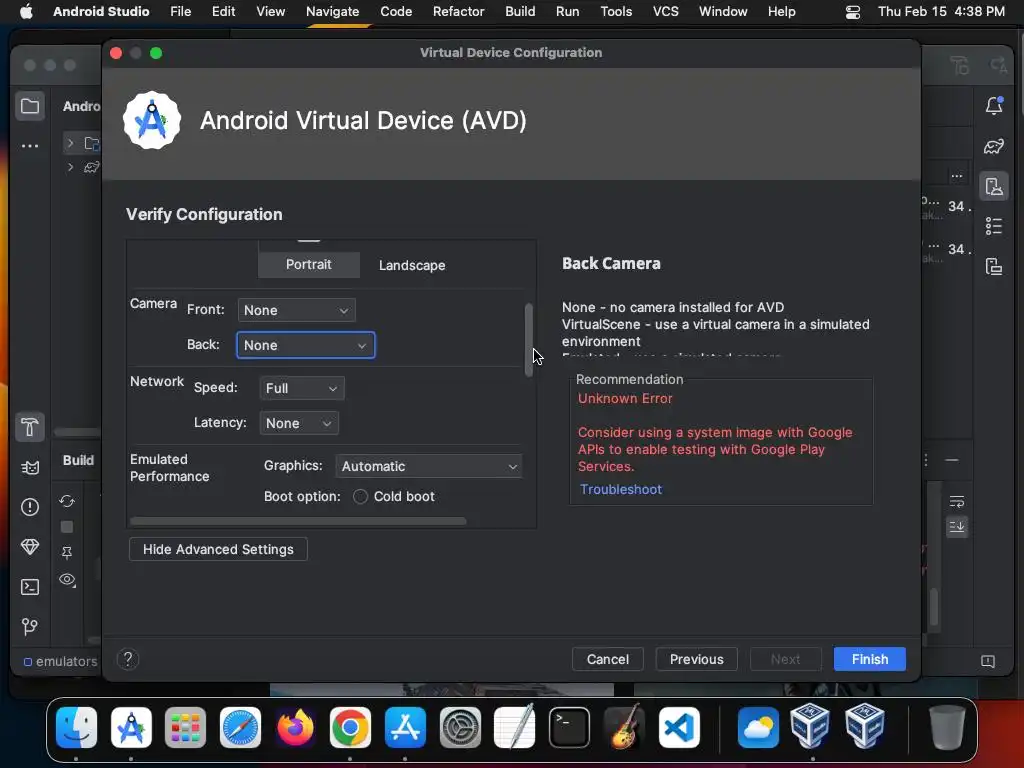Click the Build panel options vertical dots
The height and width of the screenshot is (768, 1024).
pyautogui.click(x=925, y=460)
